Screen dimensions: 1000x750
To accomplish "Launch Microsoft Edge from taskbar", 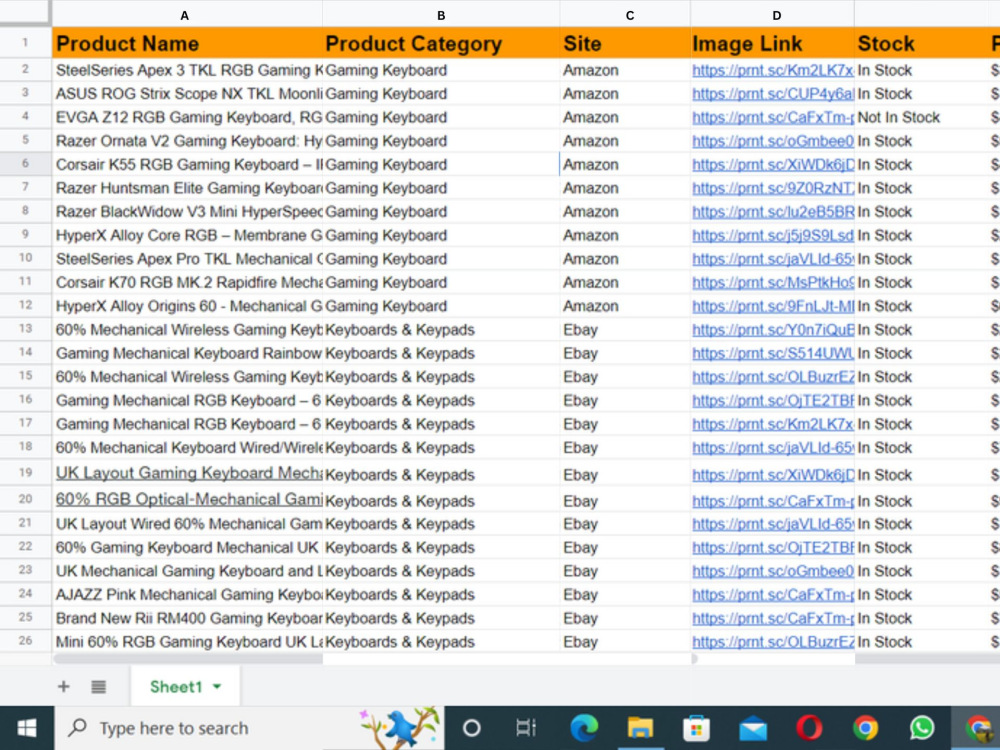I will (584, 728).
